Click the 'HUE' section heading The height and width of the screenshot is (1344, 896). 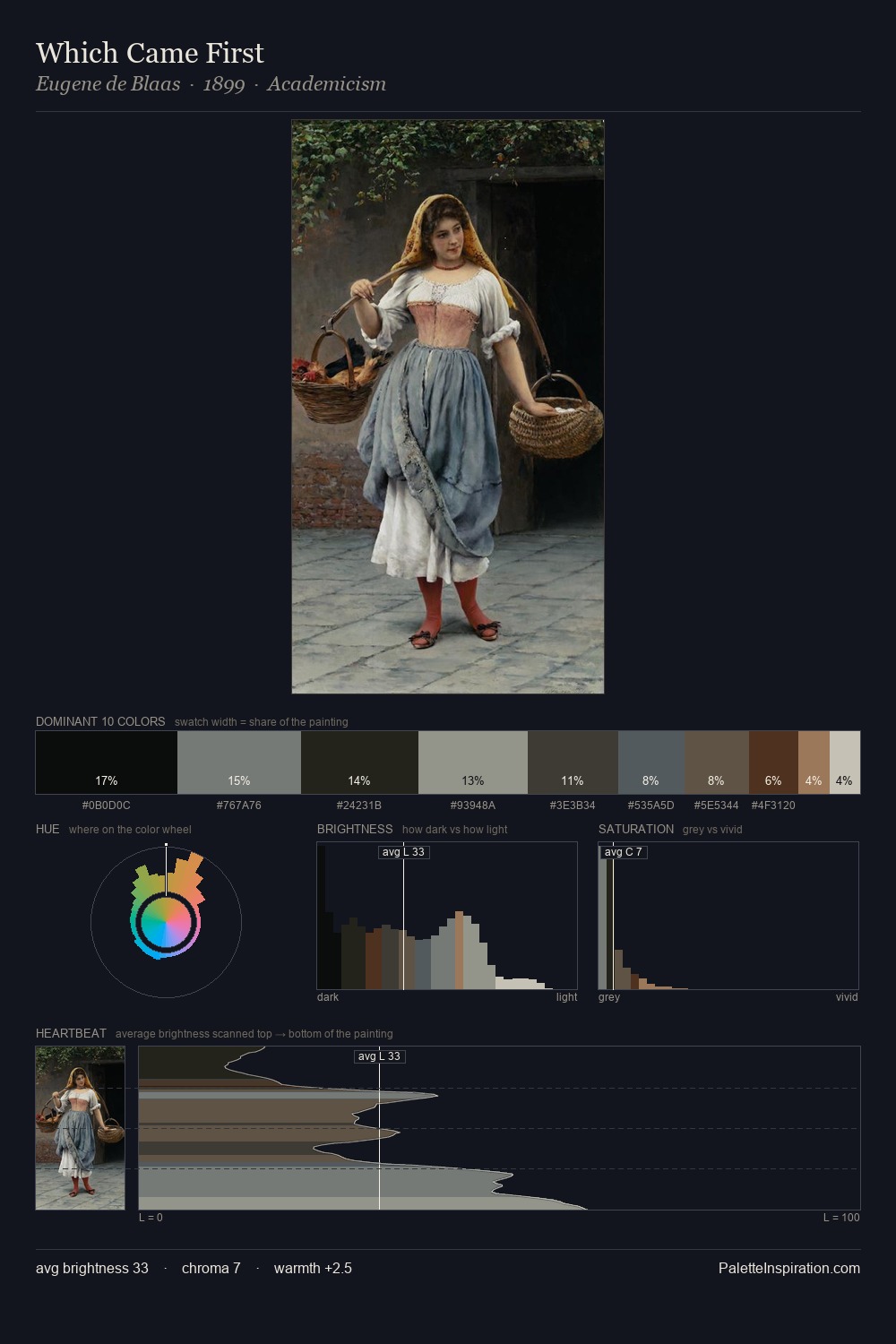tap(47, 829)
